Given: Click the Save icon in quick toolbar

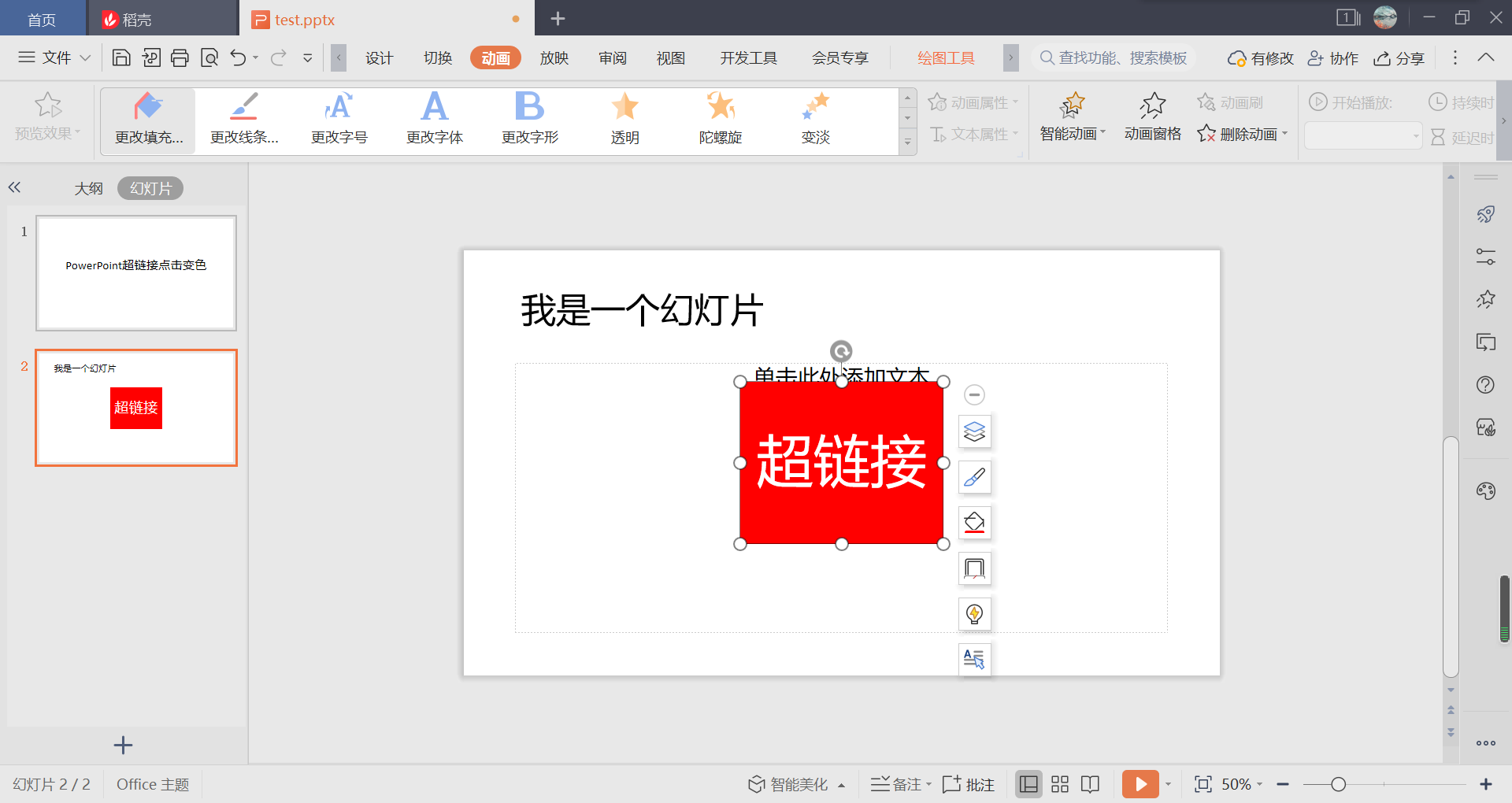Looking at the screenshot, I should (121, 57).
